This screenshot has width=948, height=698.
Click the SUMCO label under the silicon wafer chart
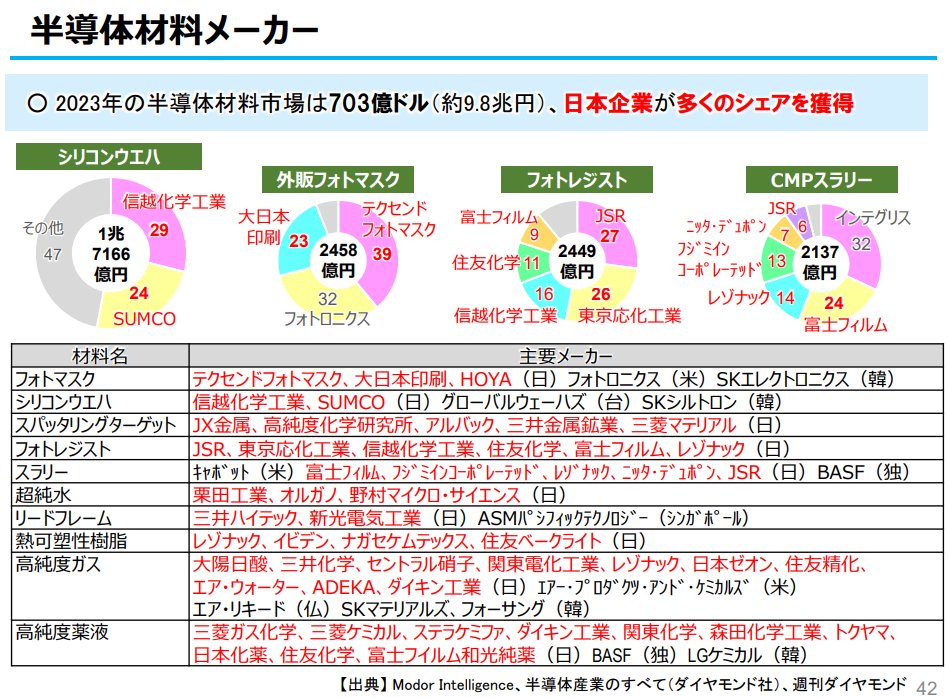click(144, 319)
